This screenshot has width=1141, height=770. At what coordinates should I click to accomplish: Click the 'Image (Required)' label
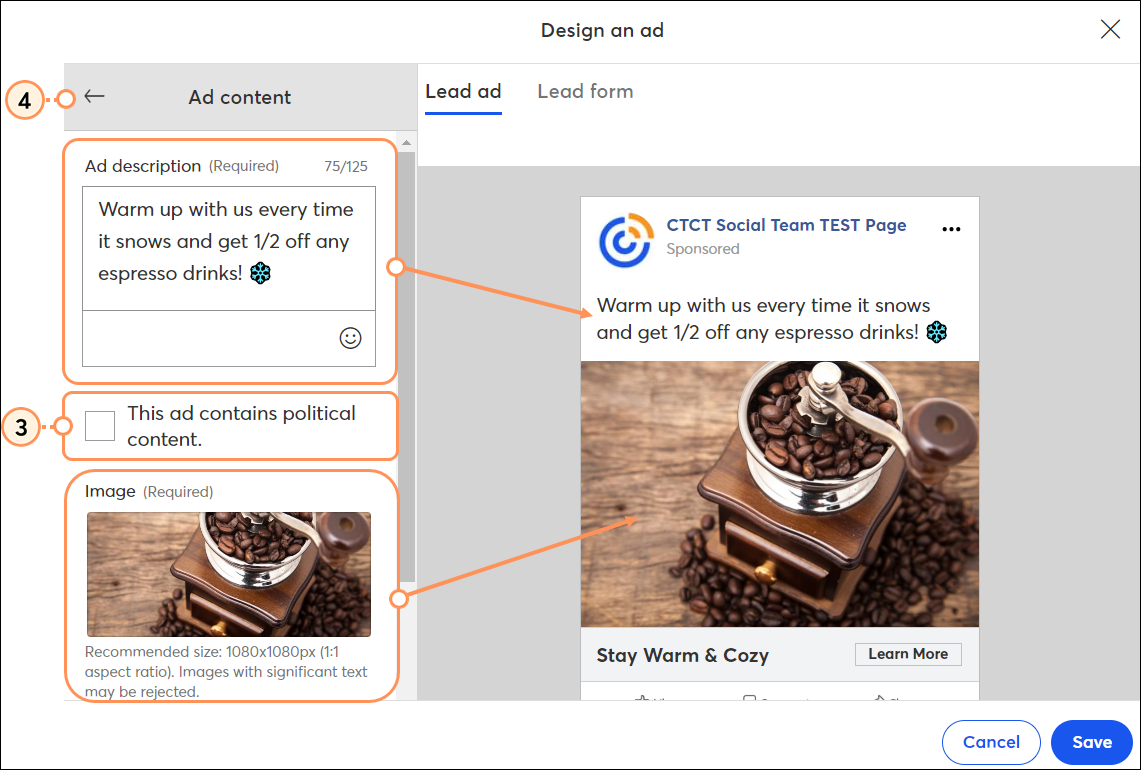148,491
